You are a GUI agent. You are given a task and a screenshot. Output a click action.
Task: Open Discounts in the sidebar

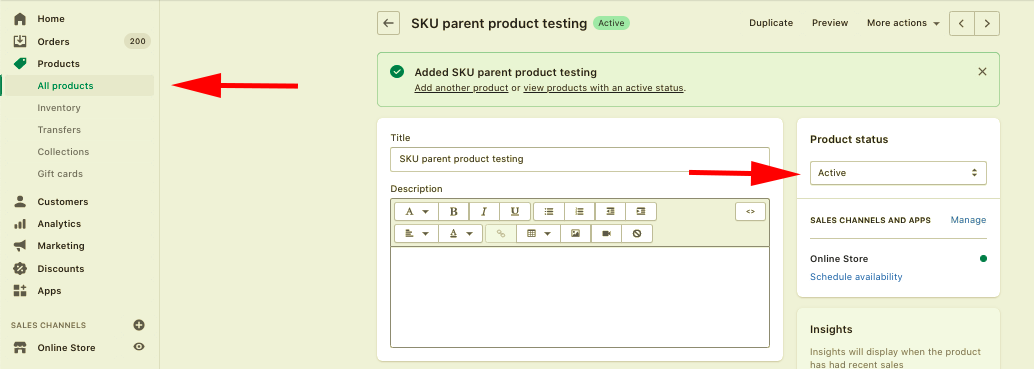(61, 269)
